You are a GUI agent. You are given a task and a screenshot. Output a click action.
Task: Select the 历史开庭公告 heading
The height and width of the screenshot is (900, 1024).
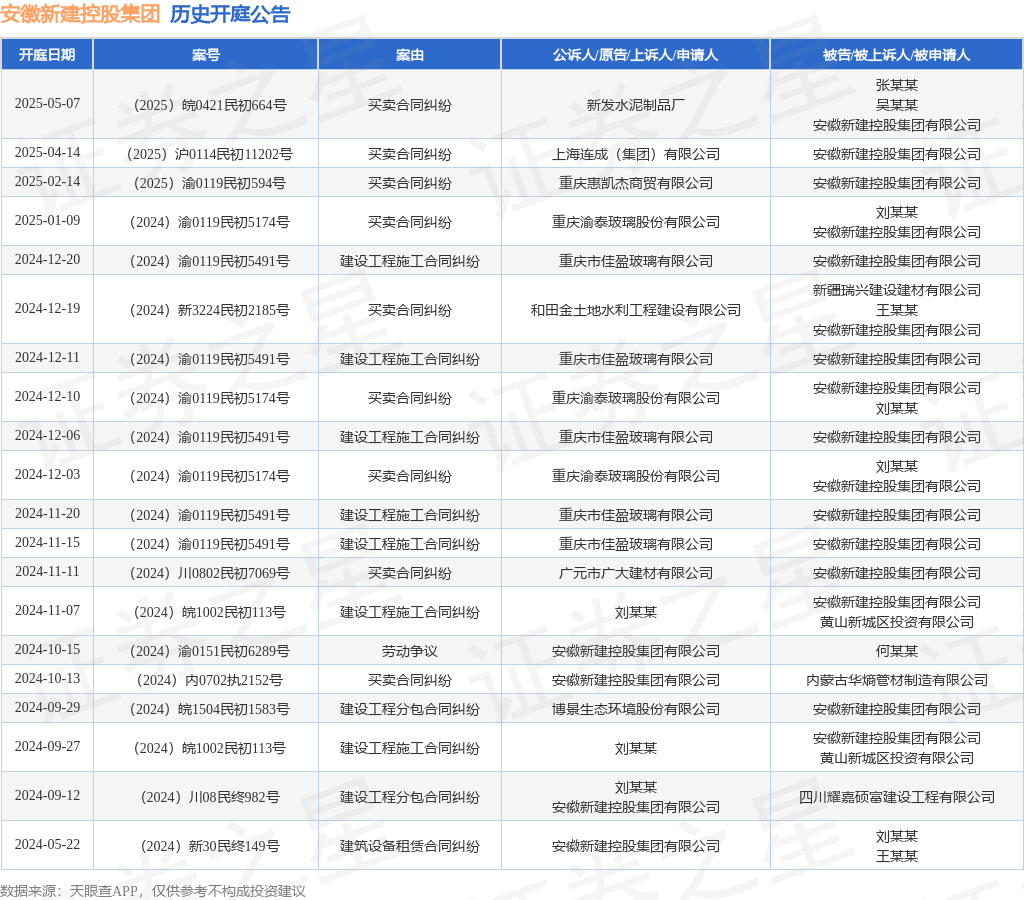(x=230, y=14)
